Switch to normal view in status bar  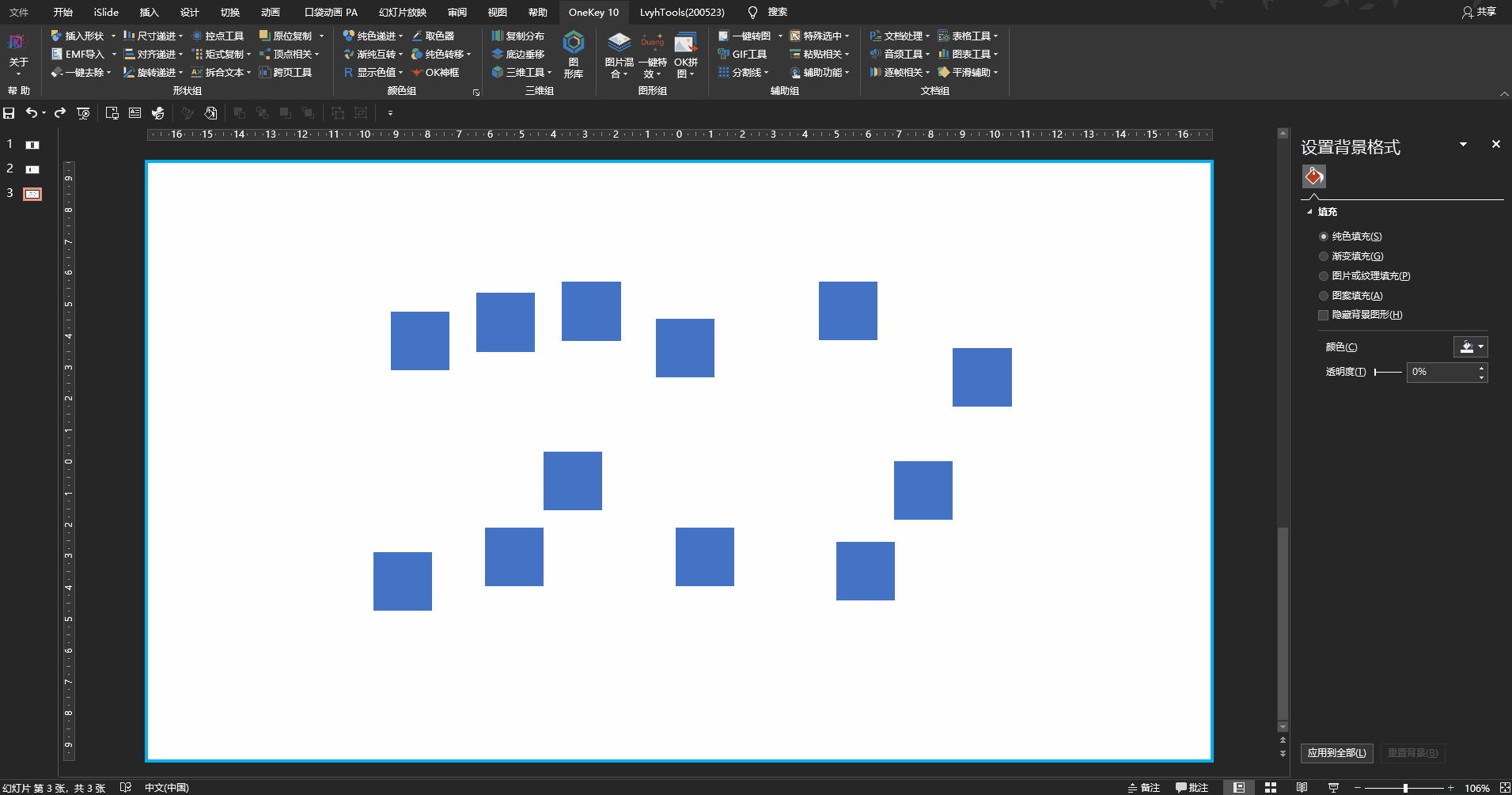click(1239, 788)
